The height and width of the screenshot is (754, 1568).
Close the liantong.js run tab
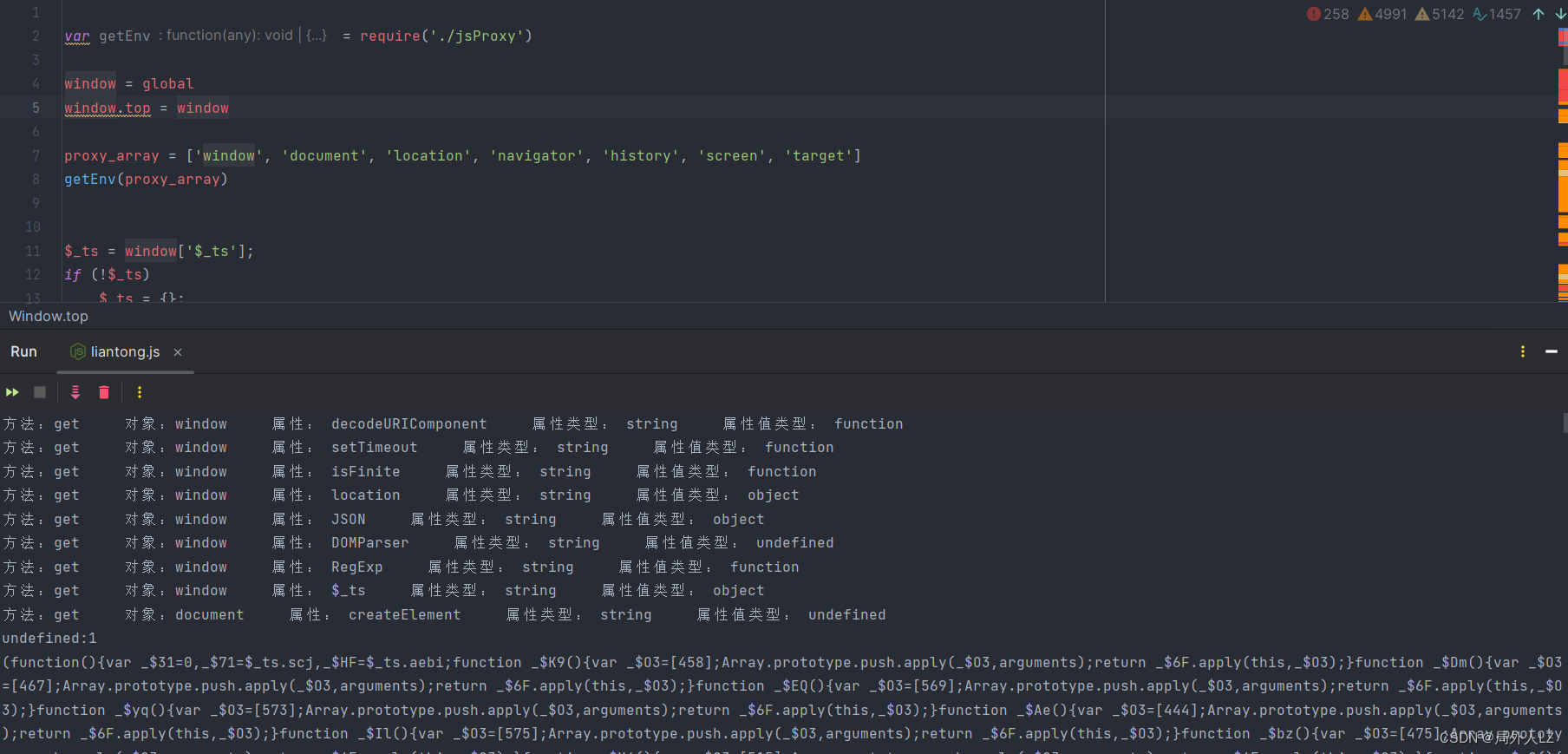coord(178,352)
